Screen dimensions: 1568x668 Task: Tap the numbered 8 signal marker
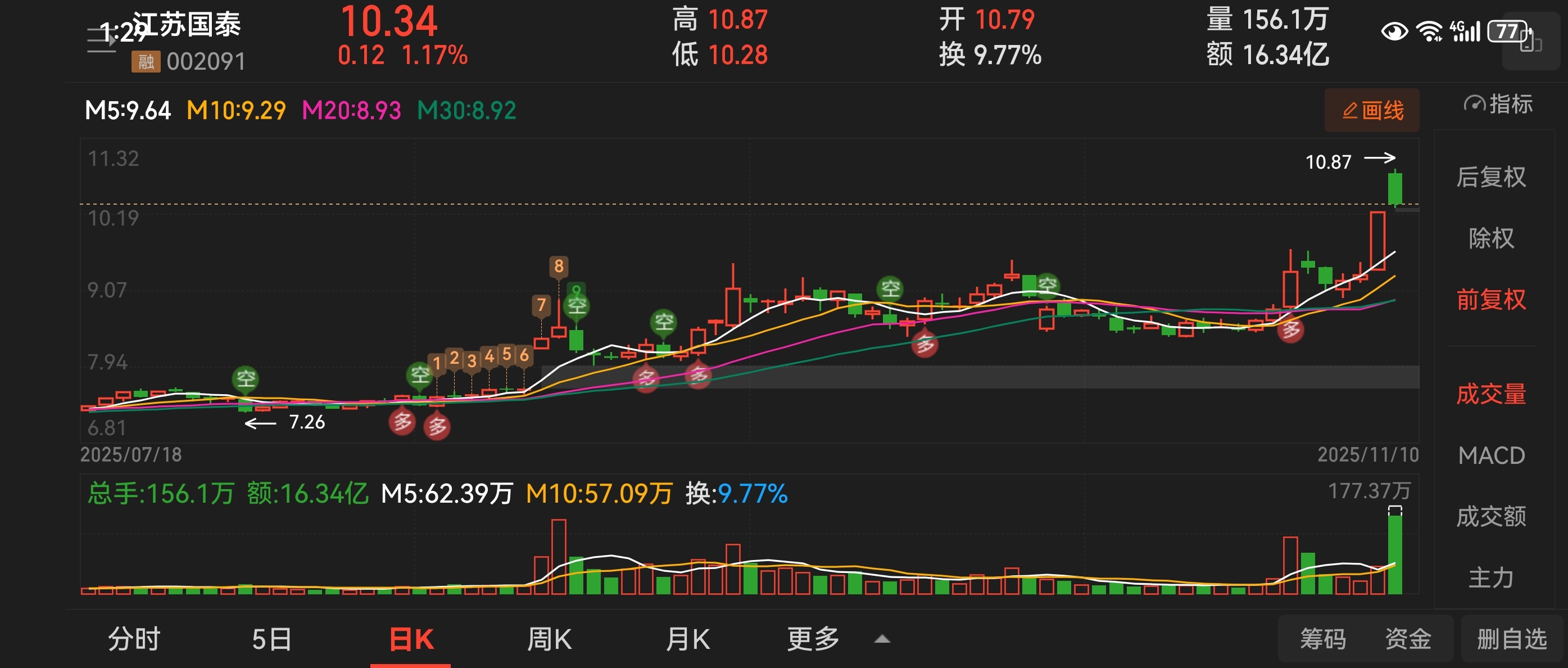(558, 266)
